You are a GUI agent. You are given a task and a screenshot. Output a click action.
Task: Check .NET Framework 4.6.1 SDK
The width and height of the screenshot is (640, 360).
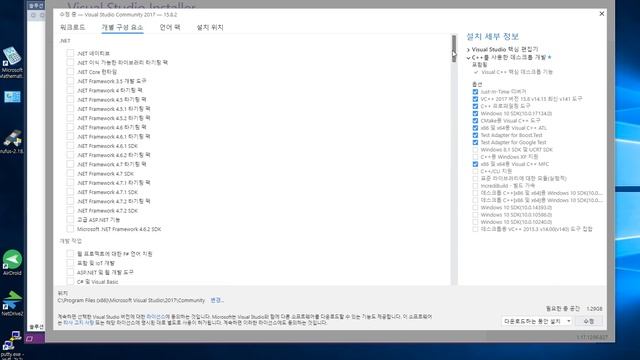pyautogui.click(x=70, y=146)
